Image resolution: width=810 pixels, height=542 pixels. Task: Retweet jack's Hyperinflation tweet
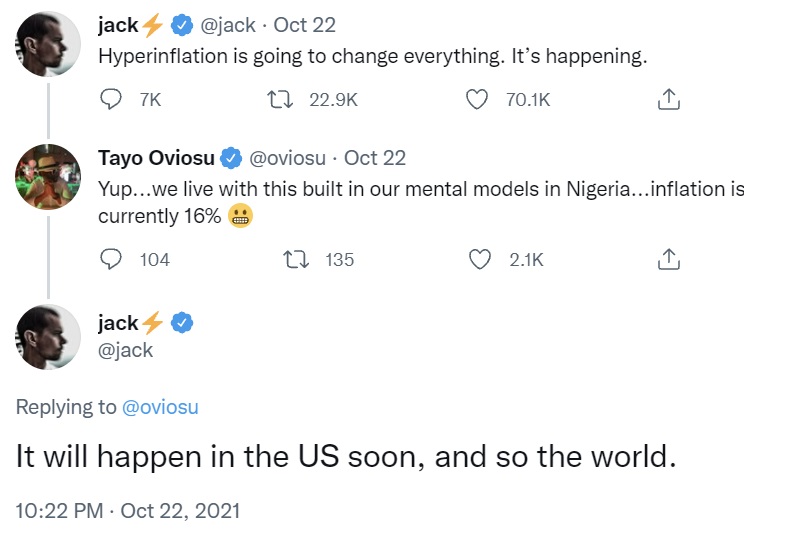(280, 99)
